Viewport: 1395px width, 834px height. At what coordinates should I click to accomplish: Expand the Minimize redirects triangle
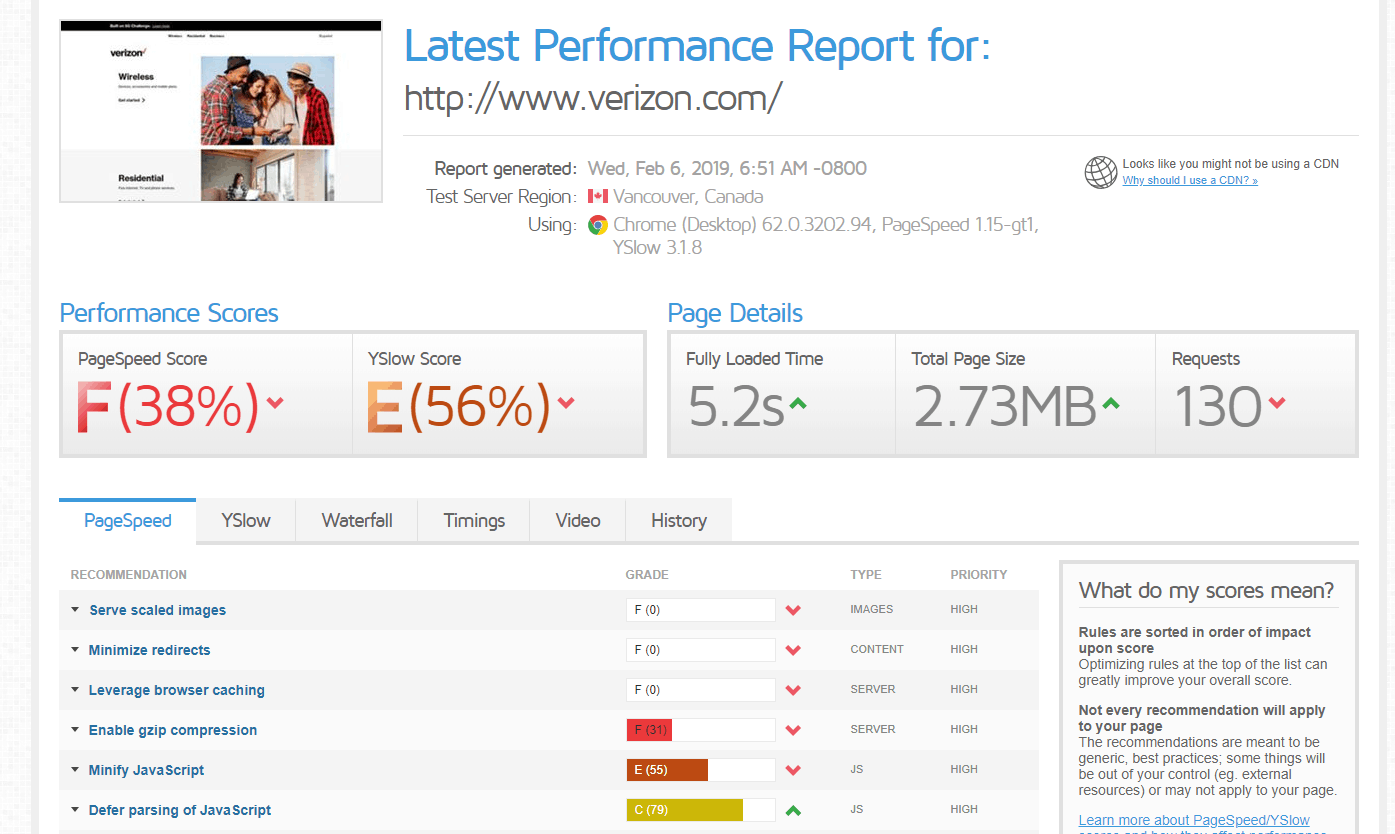tap(75, 649)
